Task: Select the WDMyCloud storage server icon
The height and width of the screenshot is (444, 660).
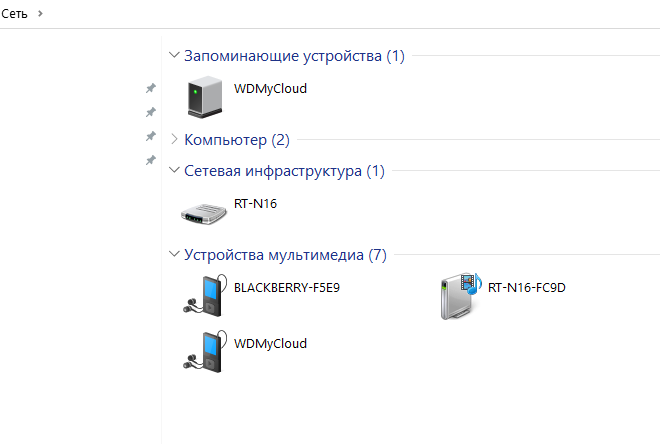Action: [205, 97]
